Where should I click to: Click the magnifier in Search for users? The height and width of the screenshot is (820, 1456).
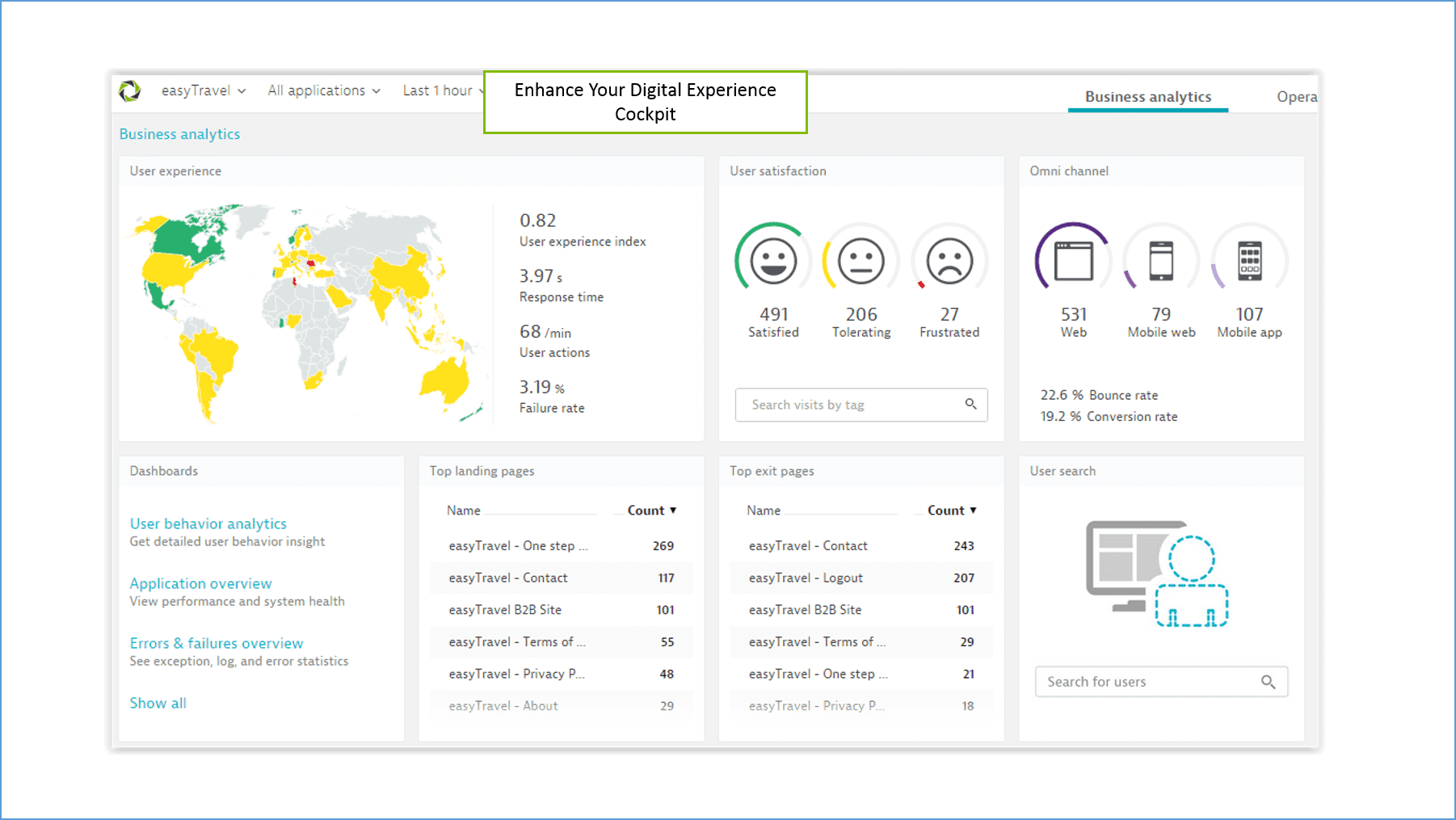tap(1269, 682)
